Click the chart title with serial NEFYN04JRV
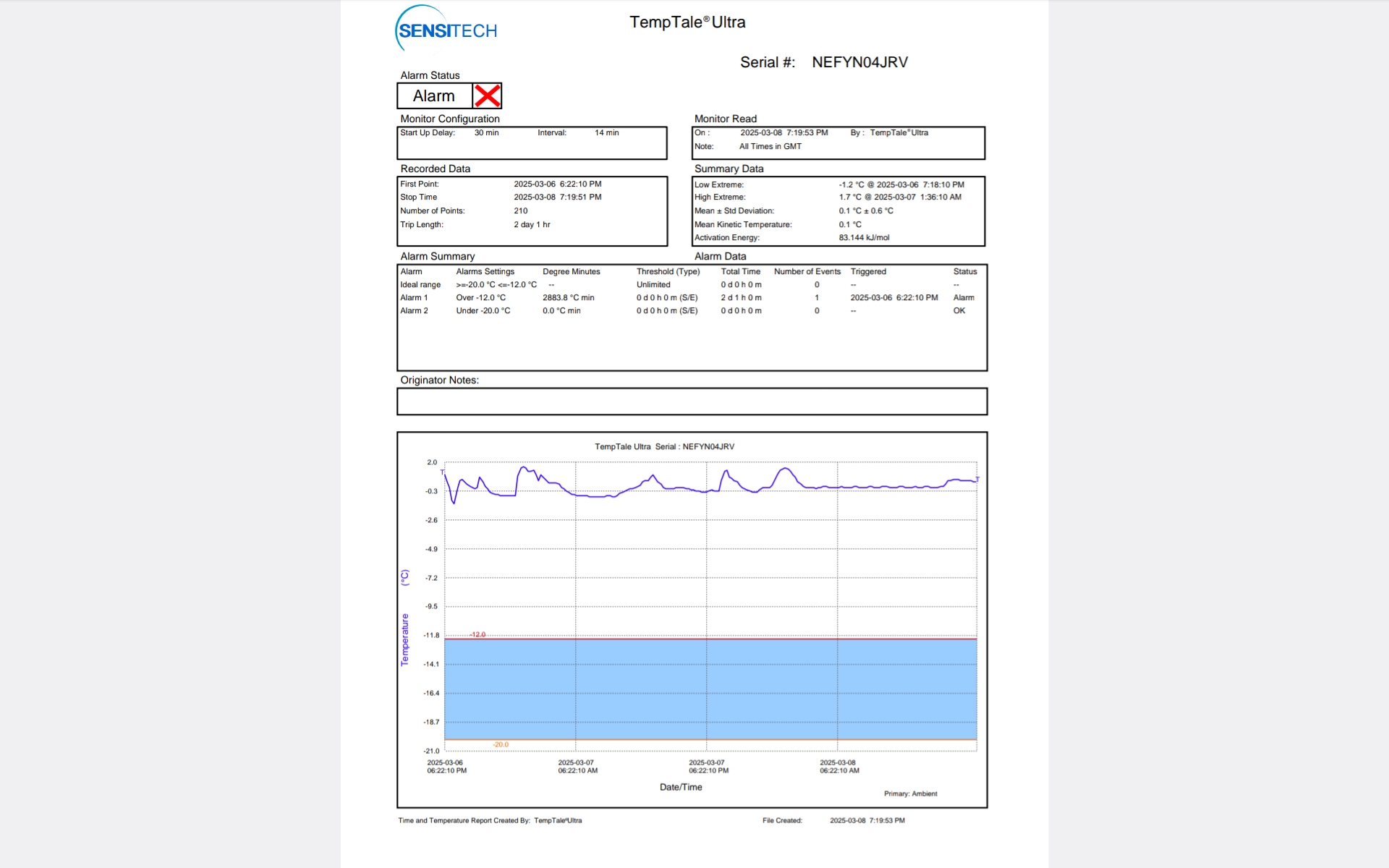Viewport: 1389px width, 868px height. (x=664, y=447)
